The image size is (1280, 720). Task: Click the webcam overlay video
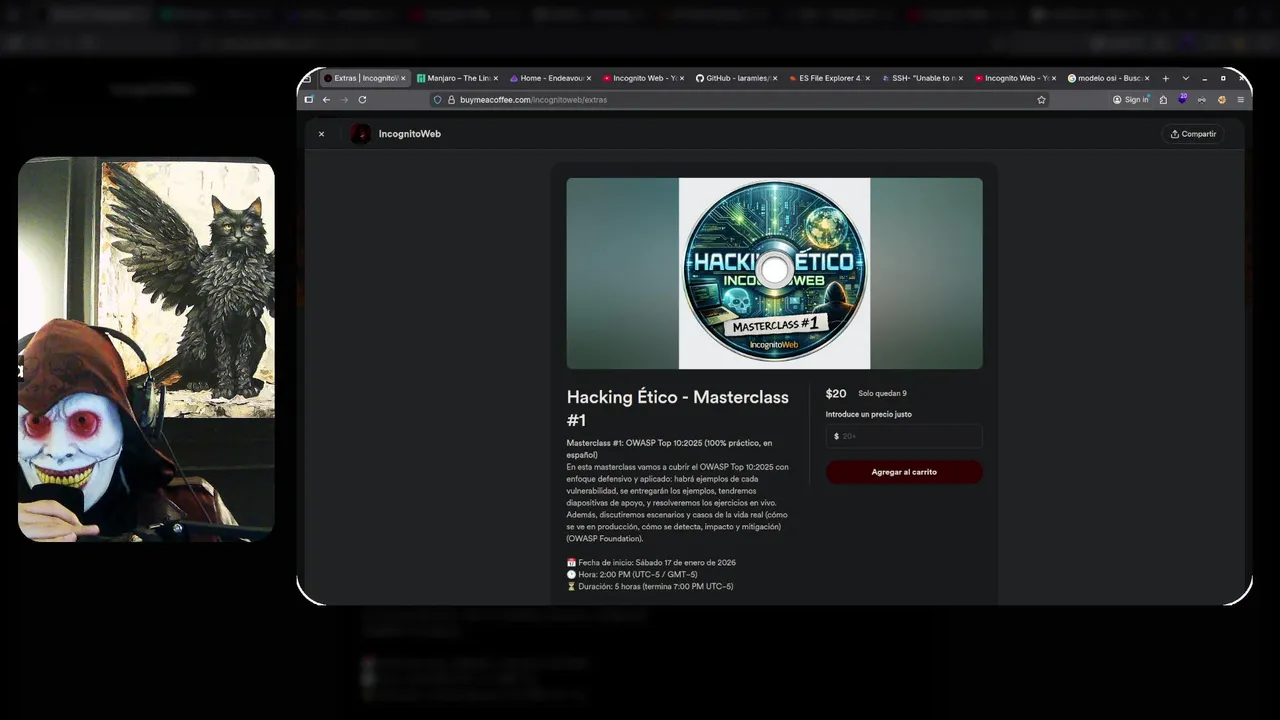pos(146,349)
